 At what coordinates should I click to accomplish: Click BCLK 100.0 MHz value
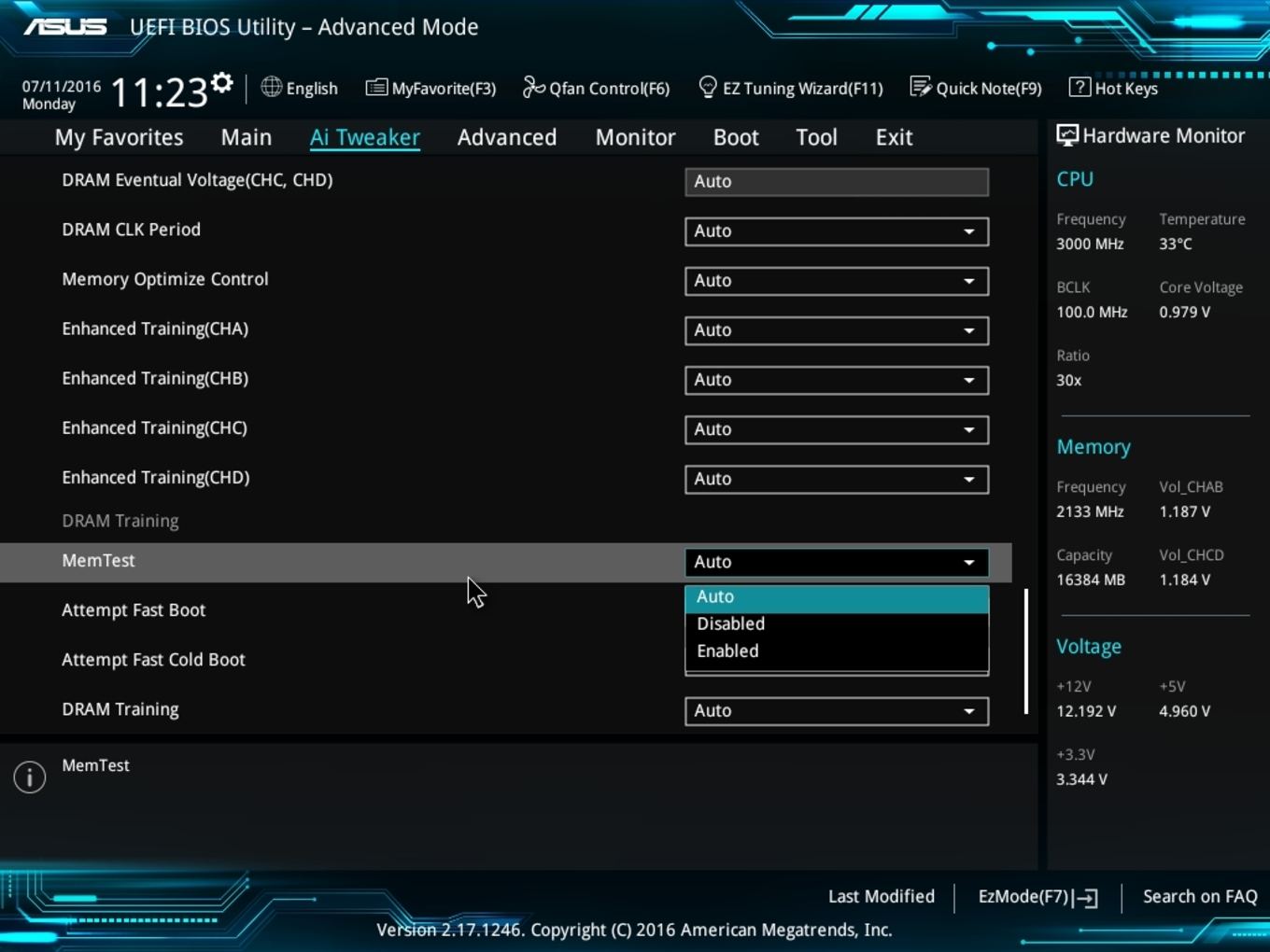1092,312
